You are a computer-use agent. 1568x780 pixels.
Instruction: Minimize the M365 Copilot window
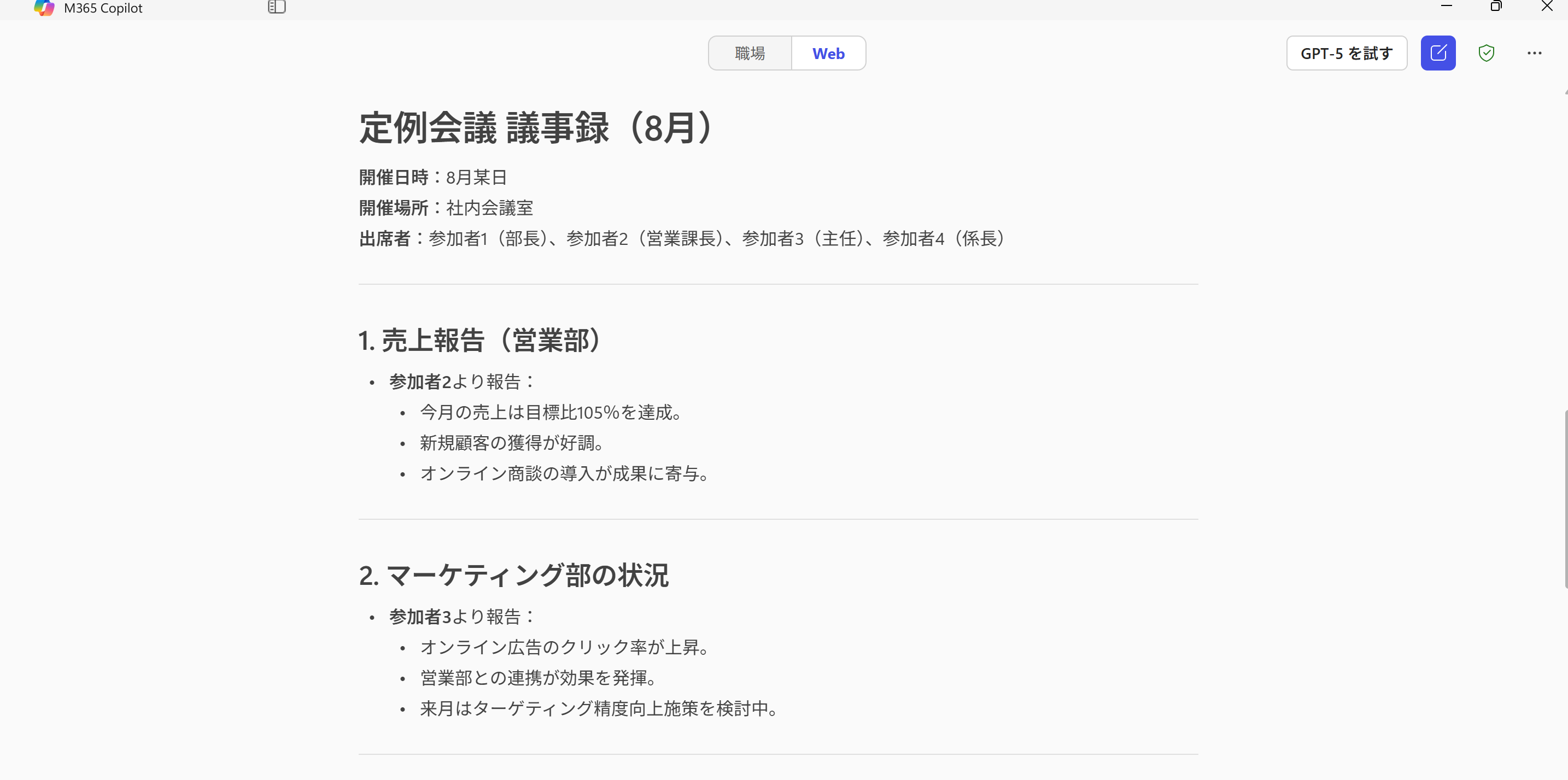click(x=1447, y=6)
